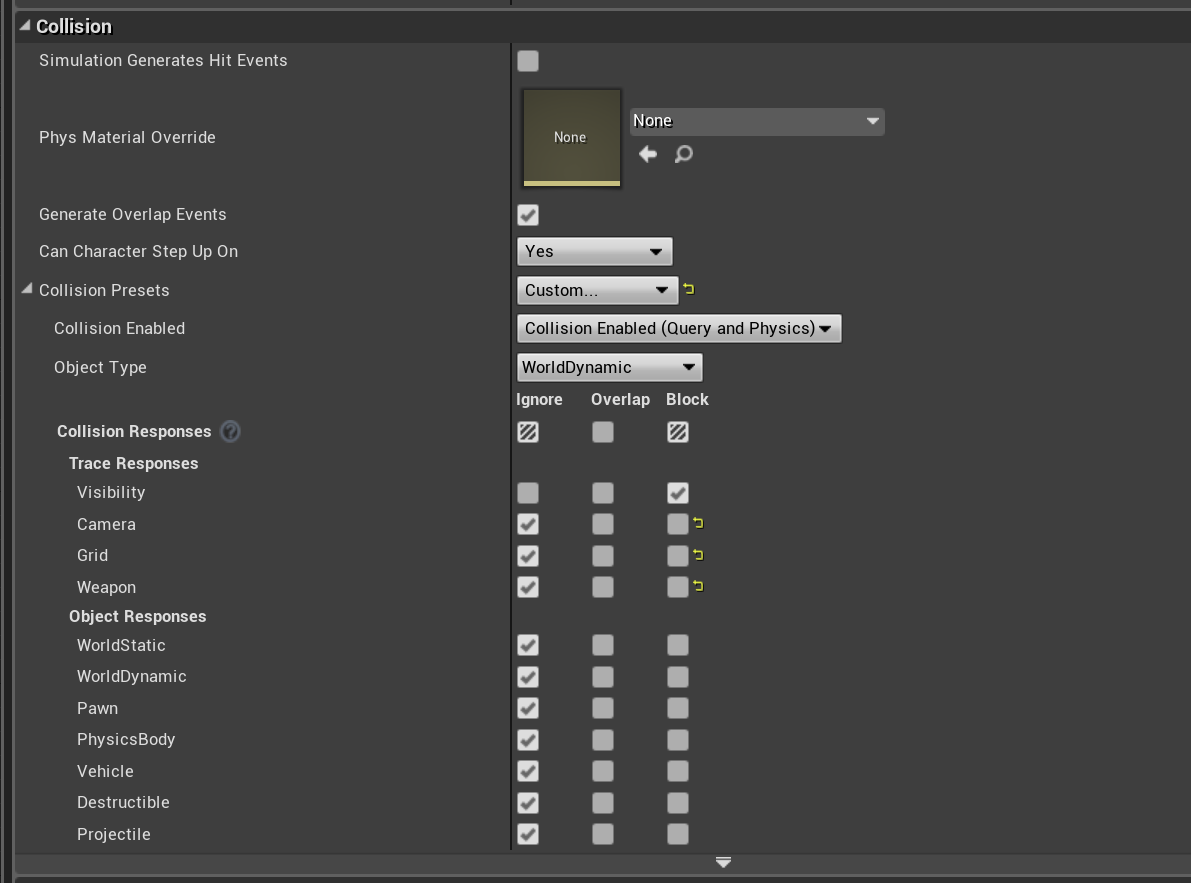Collapse the Collision Presets expander
Viewport: 1191px width, 883px height.
point(26,290)
